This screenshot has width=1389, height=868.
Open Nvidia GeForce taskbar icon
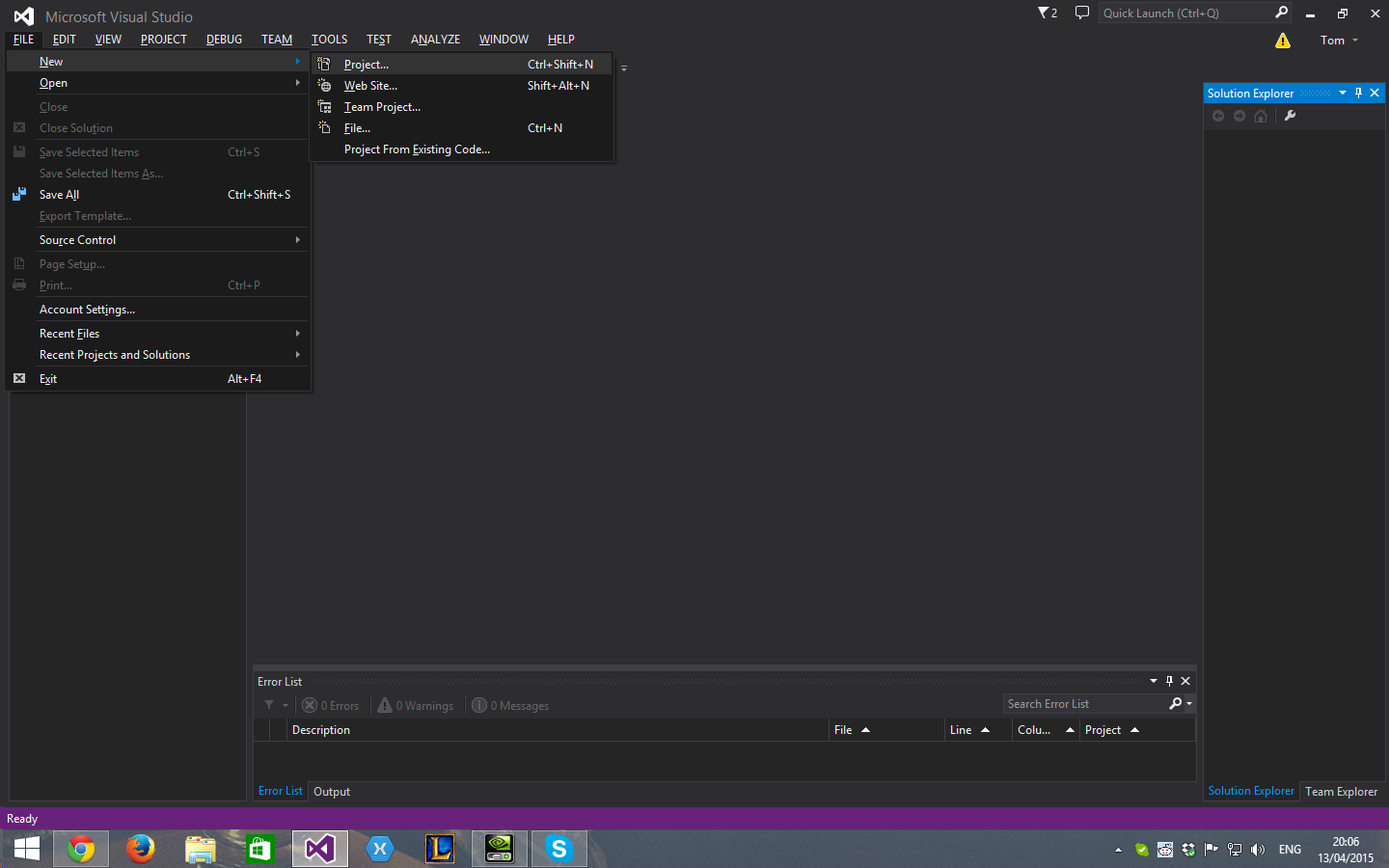(500, 849)
